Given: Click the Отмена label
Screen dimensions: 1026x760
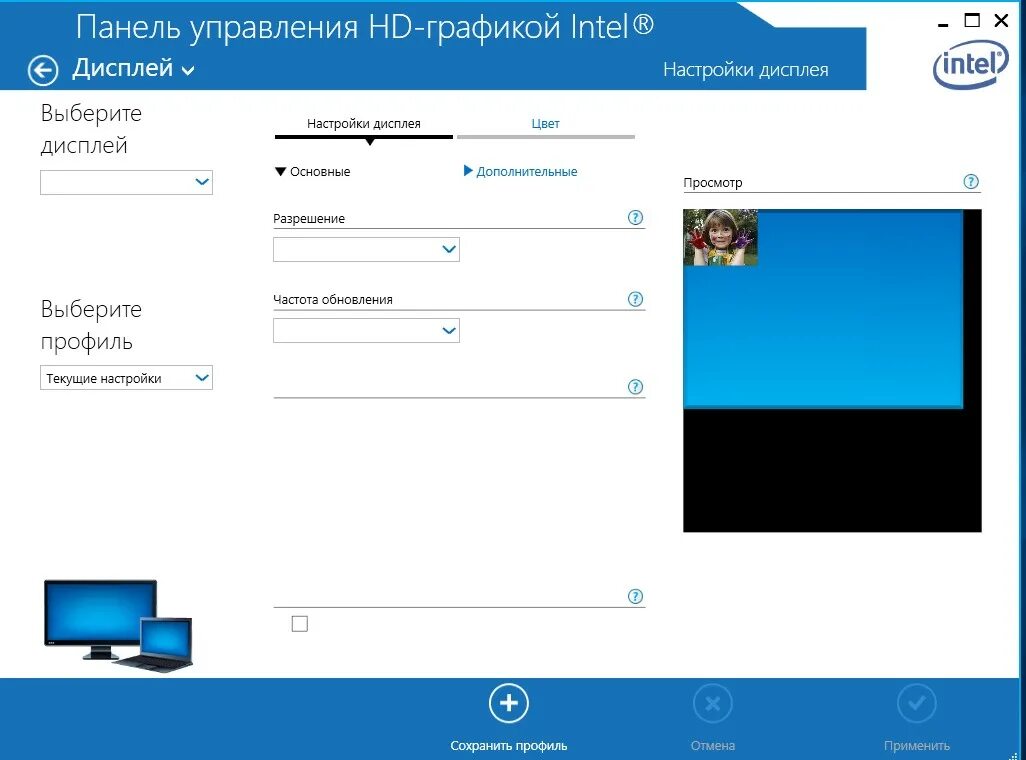Looking at the screenshot, I should point(713,746).
